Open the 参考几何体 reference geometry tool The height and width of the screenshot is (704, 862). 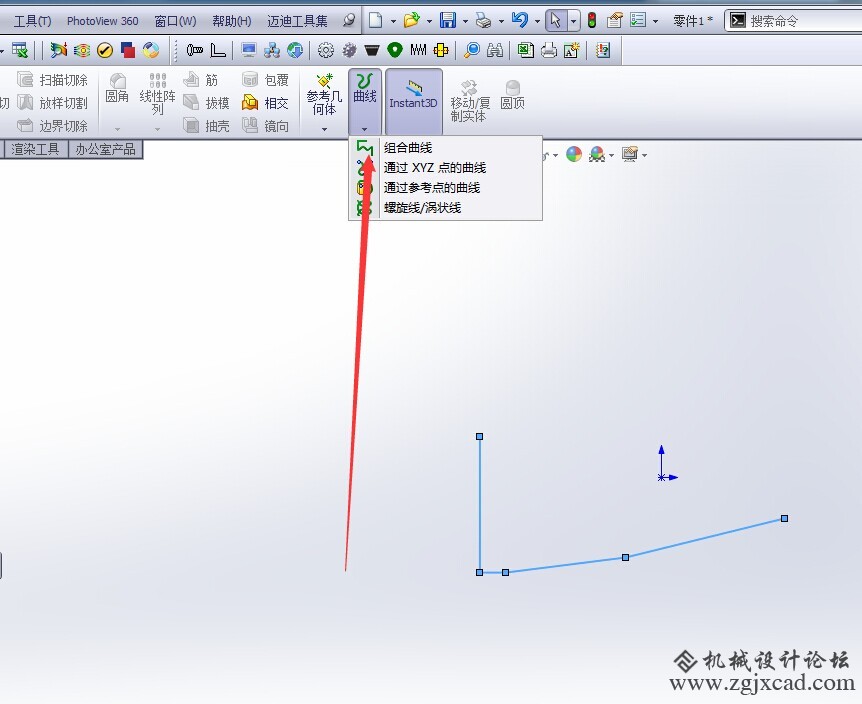(x=324, y=95)
